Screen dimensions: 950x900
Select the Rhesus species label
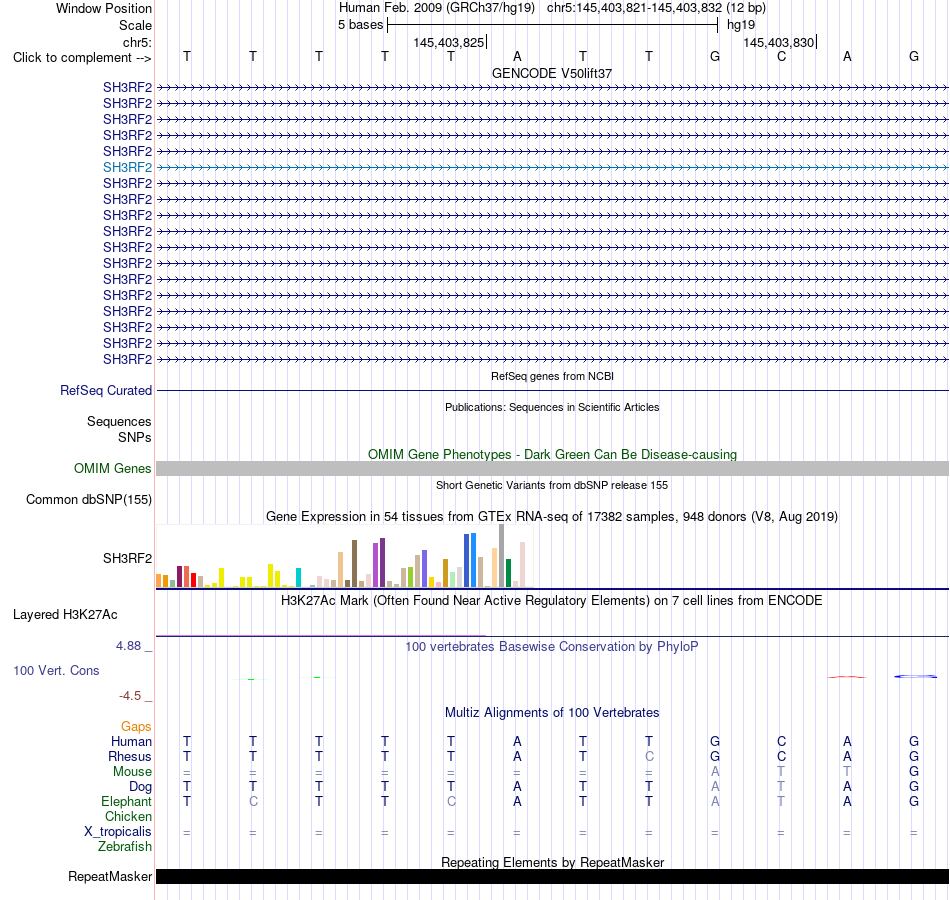coord(130,756)
